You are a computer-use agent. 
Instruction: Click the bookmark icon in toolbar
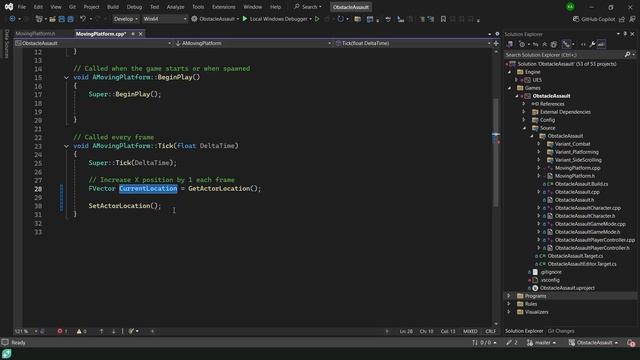[x=443, y=19]
